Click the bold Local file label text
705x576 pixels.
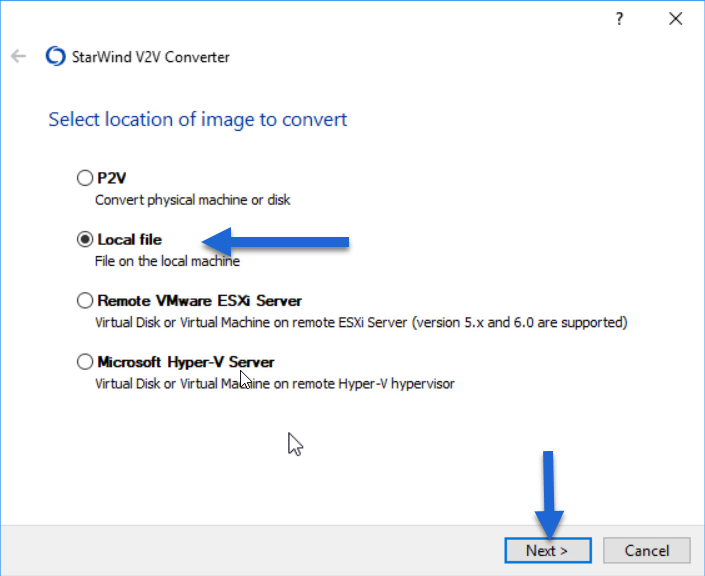pos(129,240)
